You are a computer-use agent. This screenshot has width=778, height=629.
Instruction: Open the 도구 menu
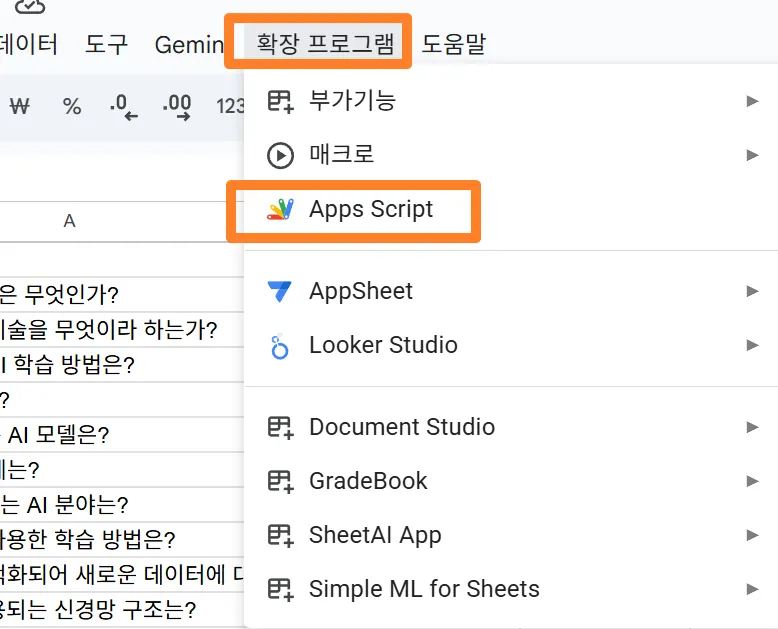[x=106, y=44]
